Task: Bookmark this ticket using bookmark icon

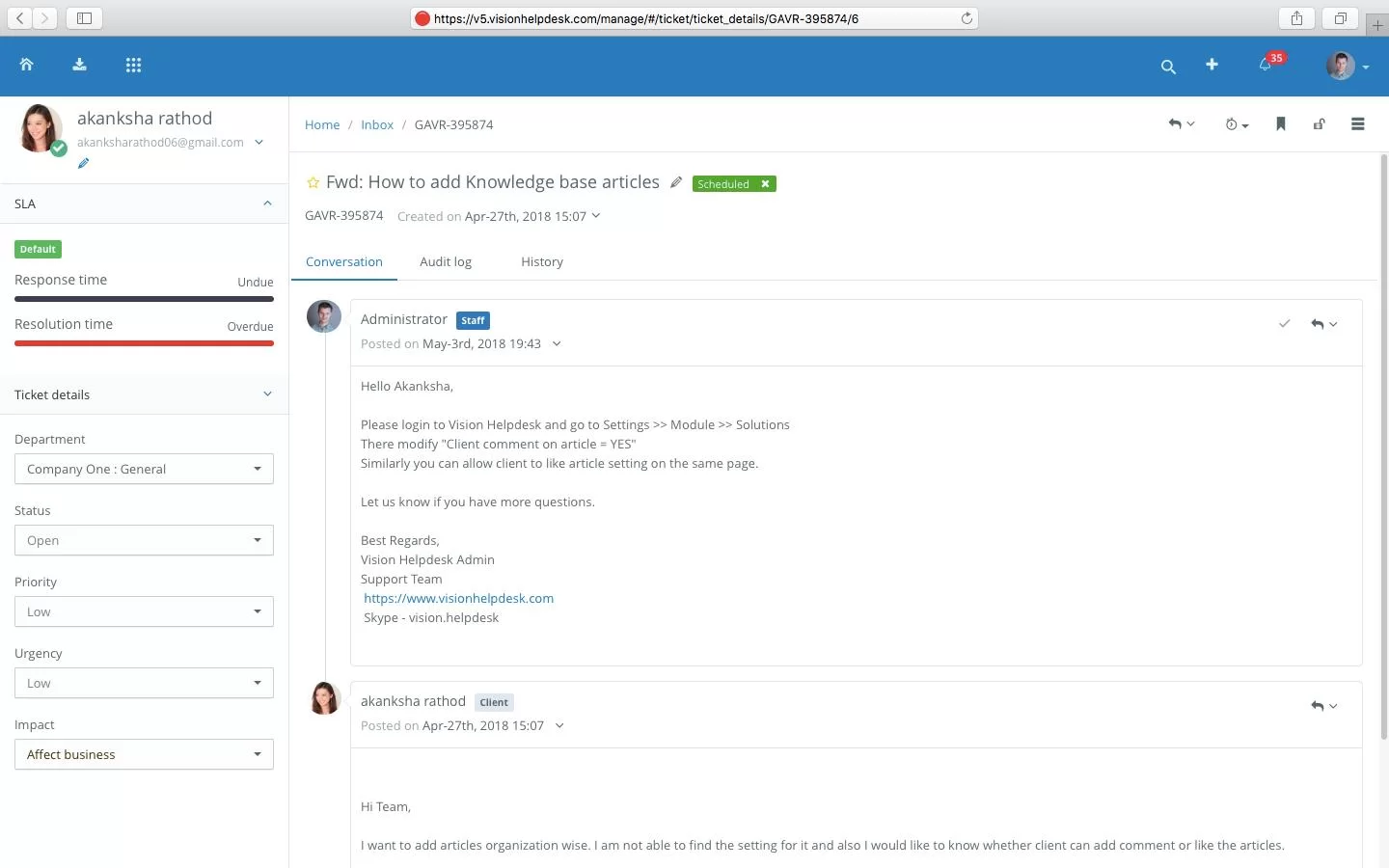Action: 1281,123
